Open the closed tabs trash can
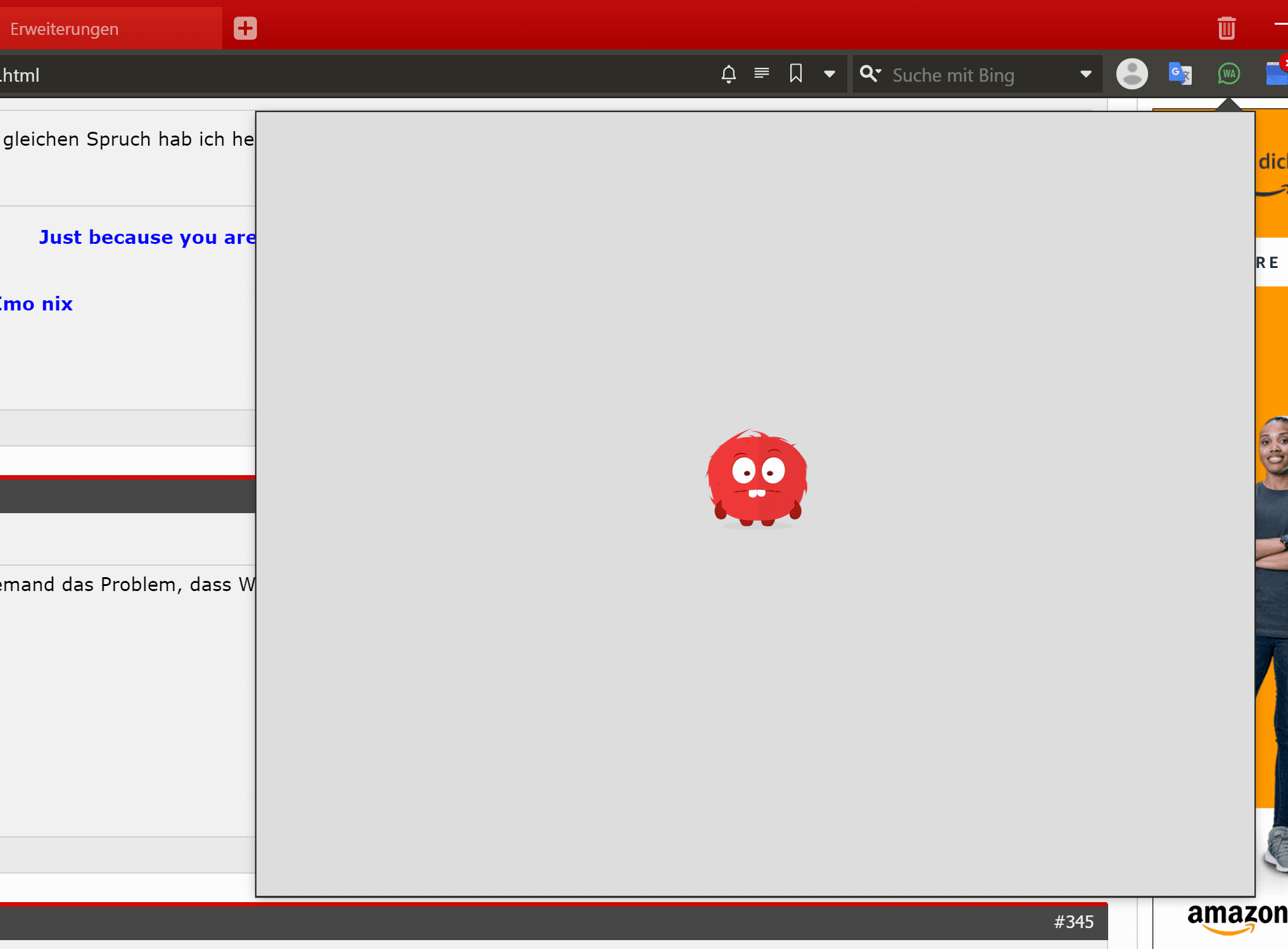The width and height of the screenshot is (1288, 949). (x=1226, y=29)
